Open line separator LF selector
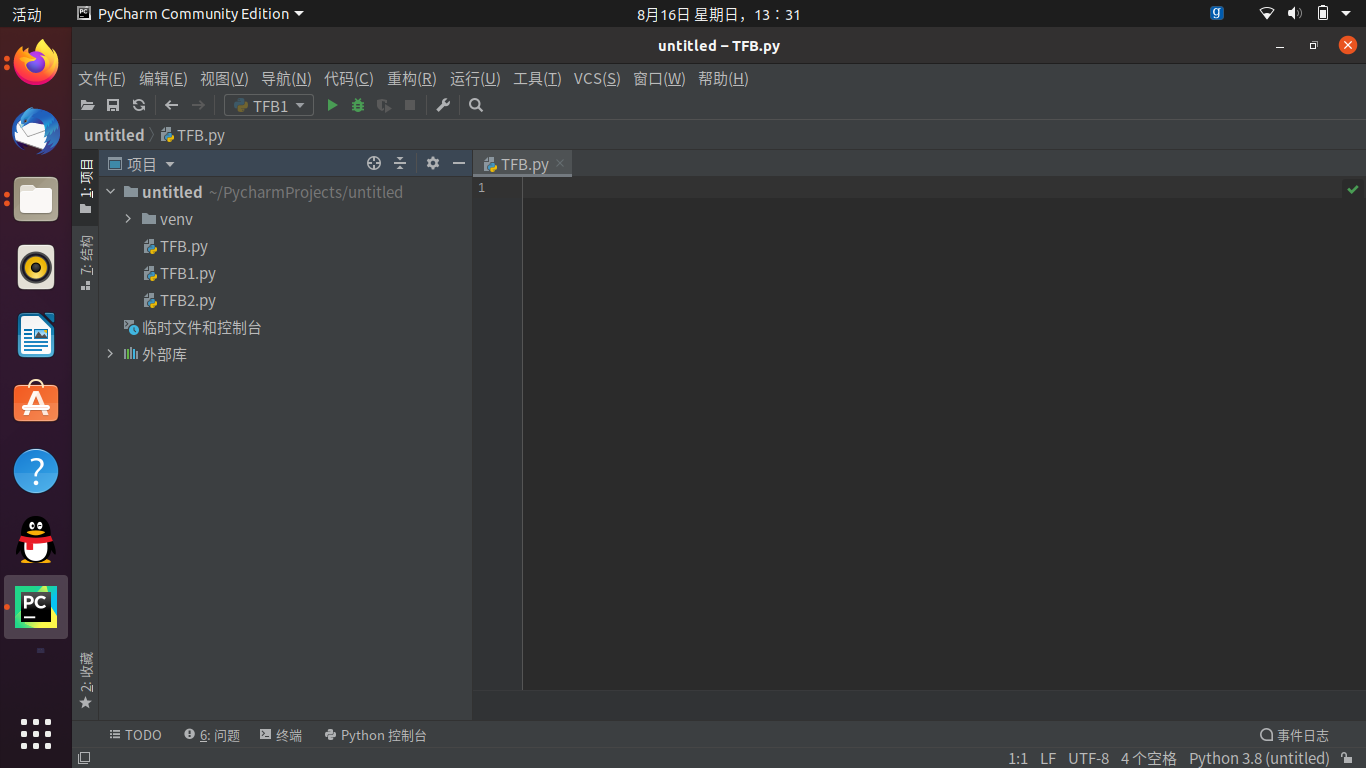Image resolution: width=1366 pixels, height=768 pixels. tap(1048, 758)
